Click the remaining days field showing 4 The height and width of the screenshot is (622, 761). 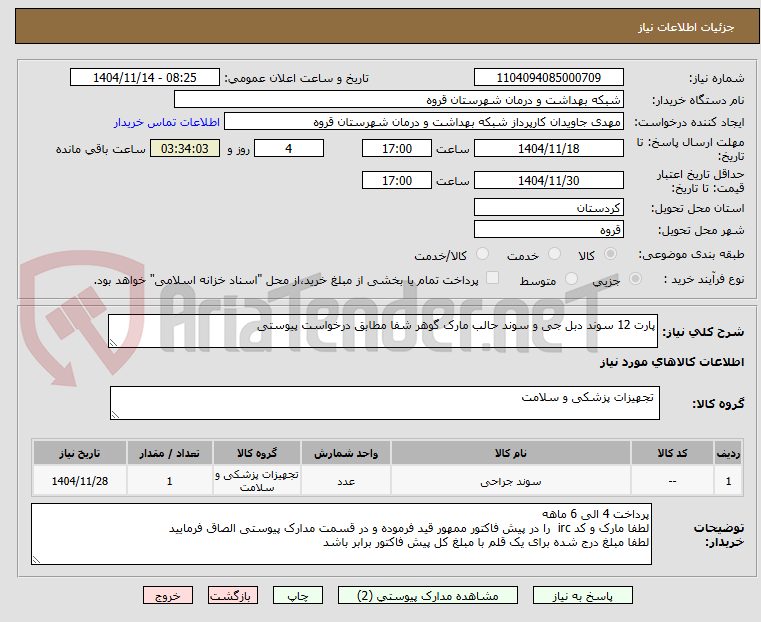pyautogui.click(x=289, y=148)
